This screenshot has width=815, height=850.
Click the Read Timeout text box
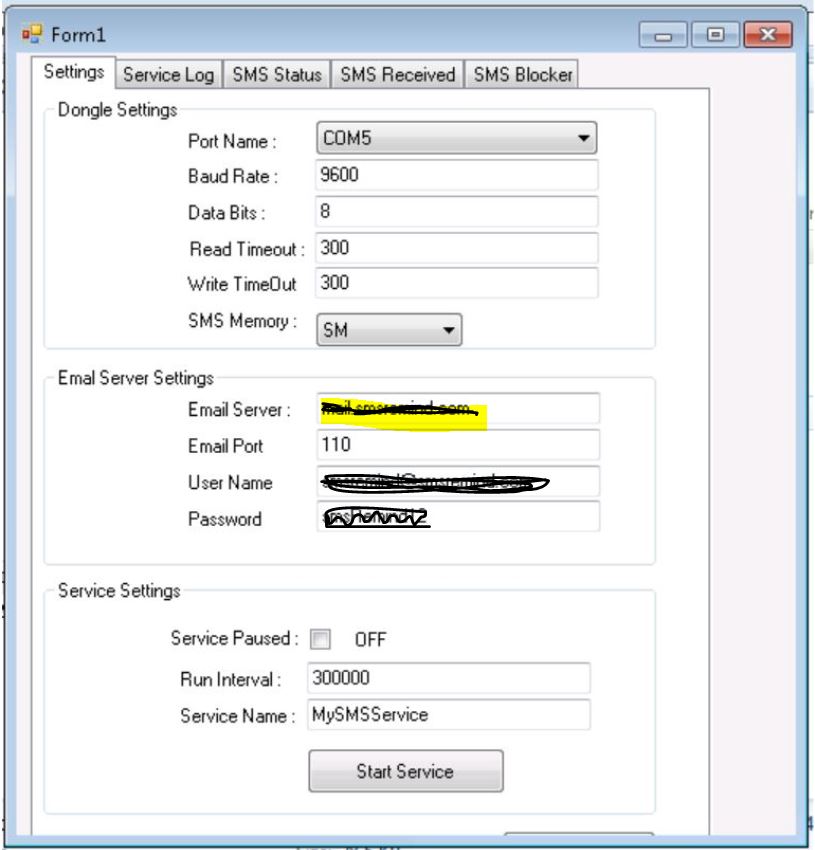(456, 248)
